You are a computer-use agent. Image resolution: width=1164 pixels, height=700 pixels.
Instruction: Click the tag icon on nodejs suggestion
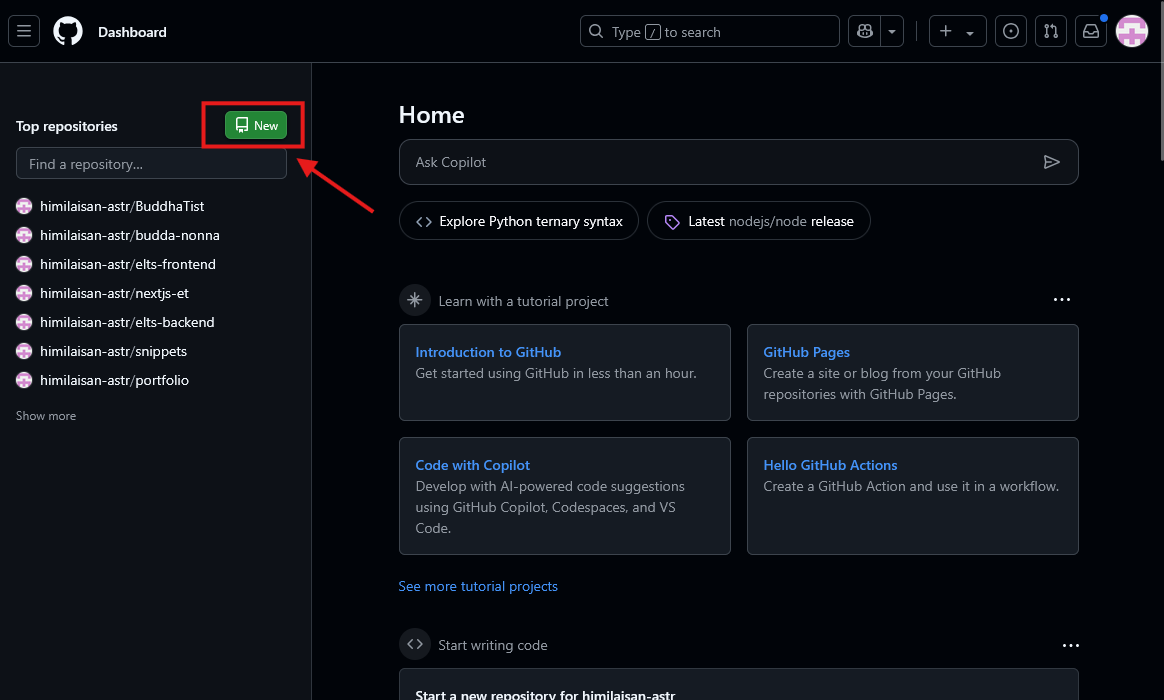[672, 222]
